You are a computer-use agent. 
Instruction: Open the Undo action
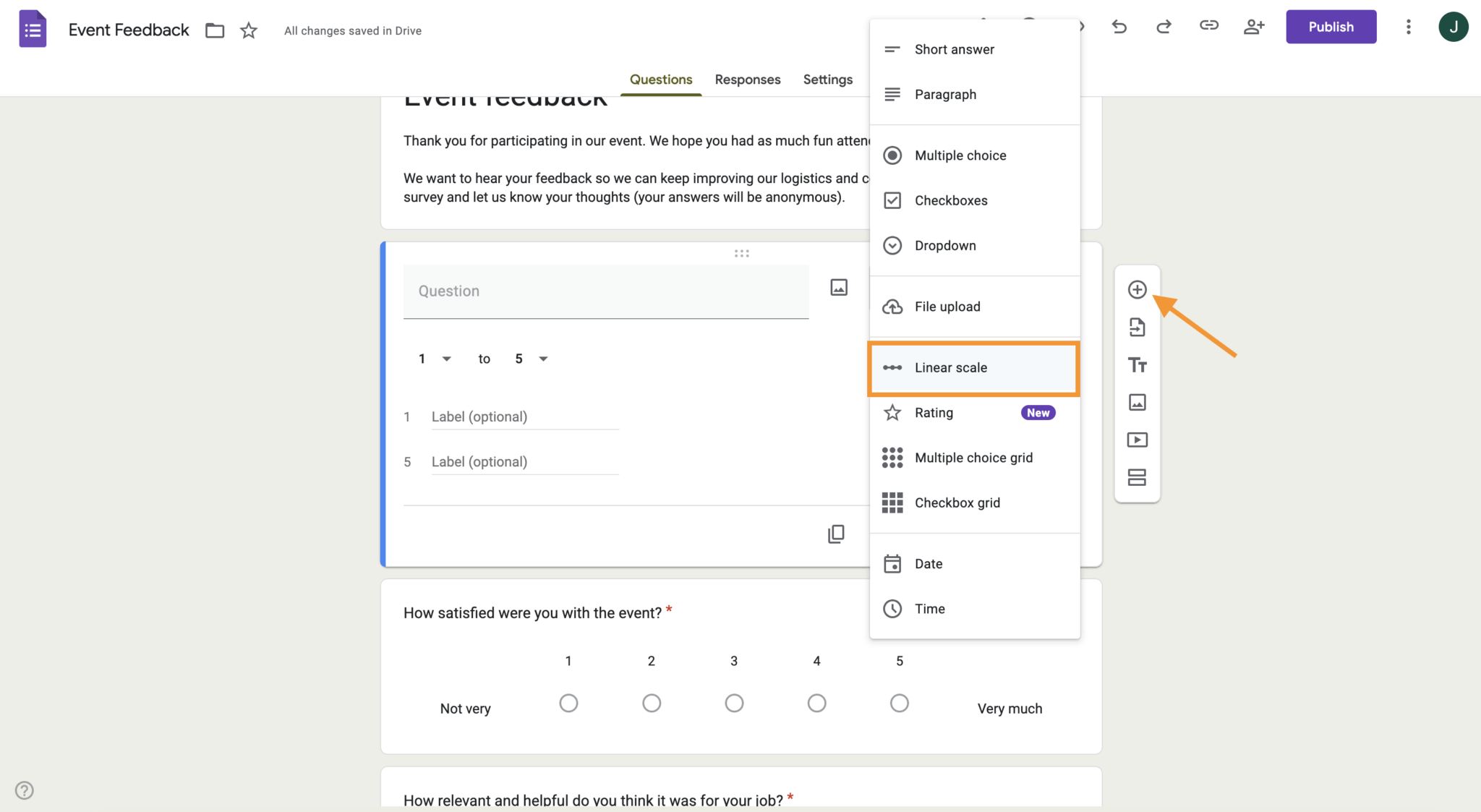click(x=1119, y=27)
